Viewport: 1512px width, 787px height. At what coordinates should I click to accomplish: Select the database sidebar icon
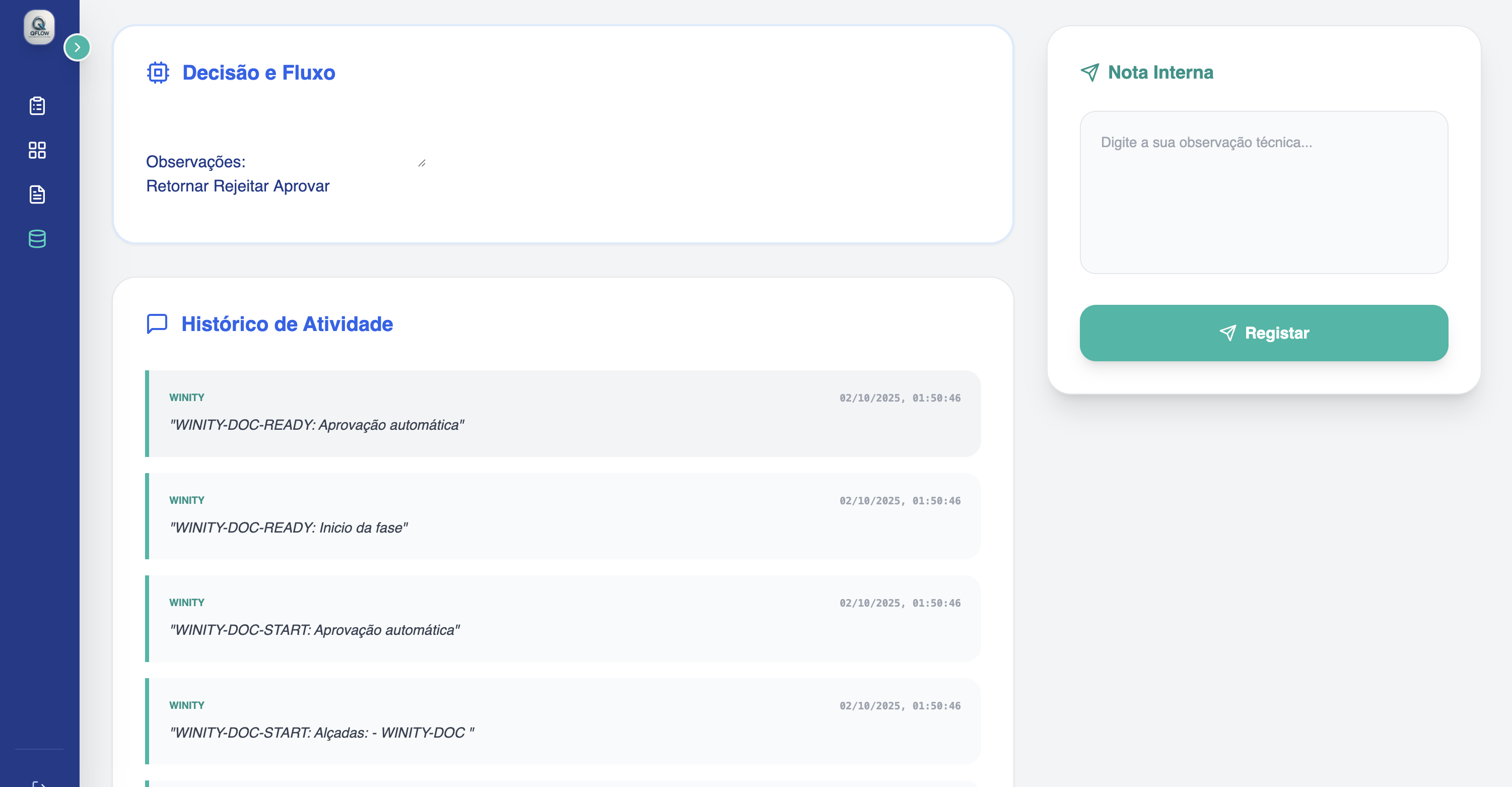pyautogui.click(x=37, y=239)
